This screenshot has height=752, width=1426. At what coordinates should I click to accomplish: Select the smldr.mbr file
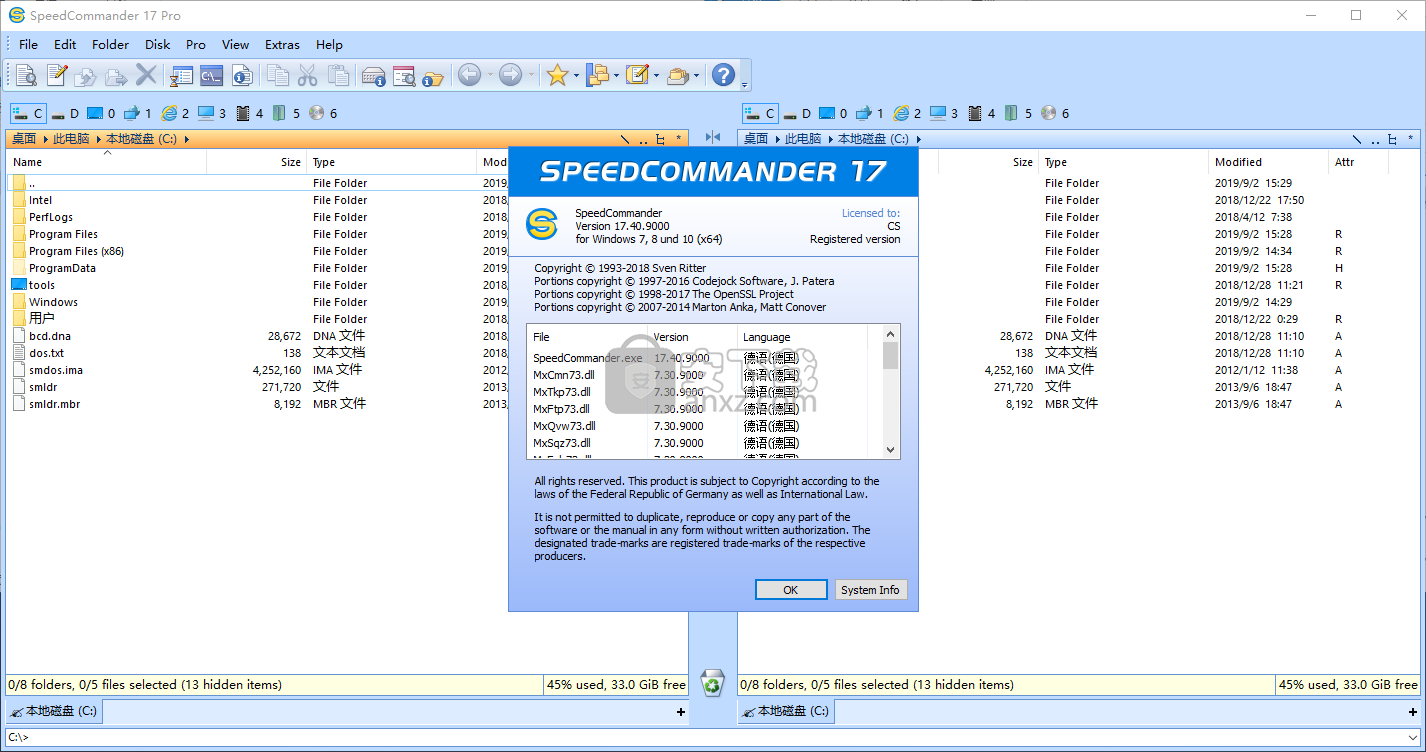pos(55,404)
